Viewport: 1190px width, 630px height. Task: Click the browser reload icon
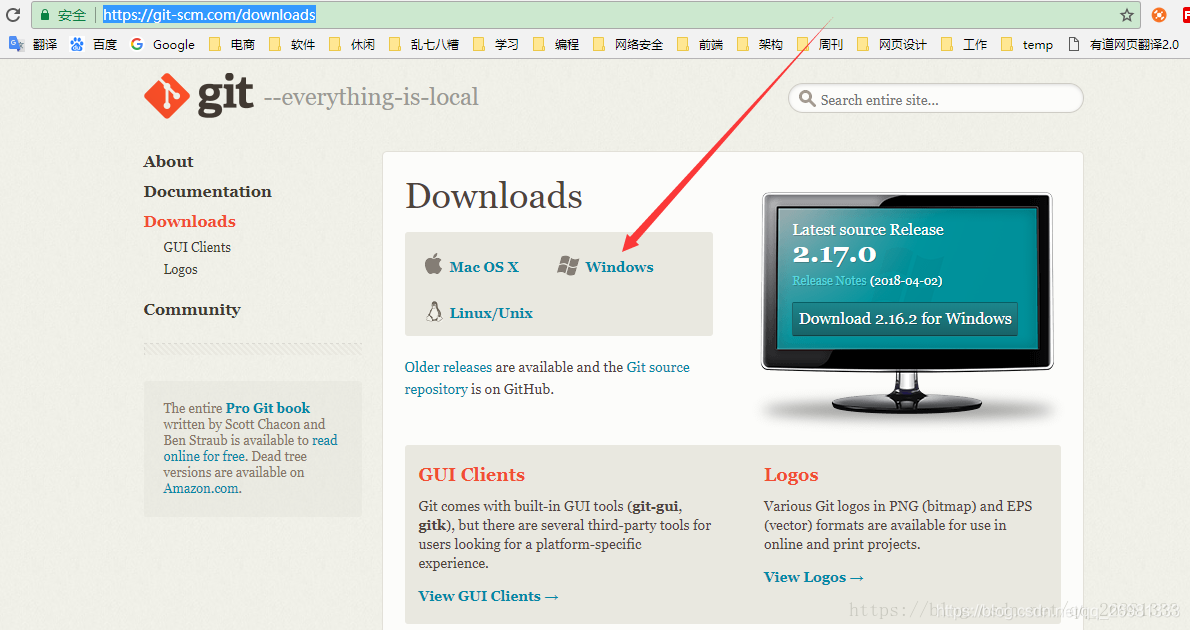[13, 14]
